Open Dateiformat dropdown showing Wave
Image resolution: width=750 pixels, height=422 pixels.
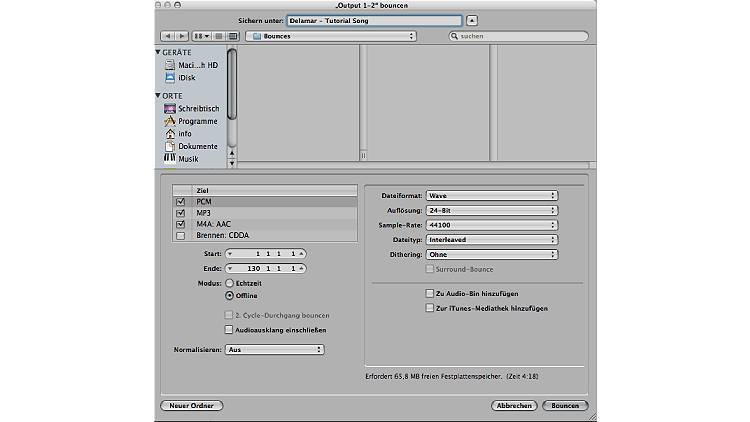[x=492, y=196]
